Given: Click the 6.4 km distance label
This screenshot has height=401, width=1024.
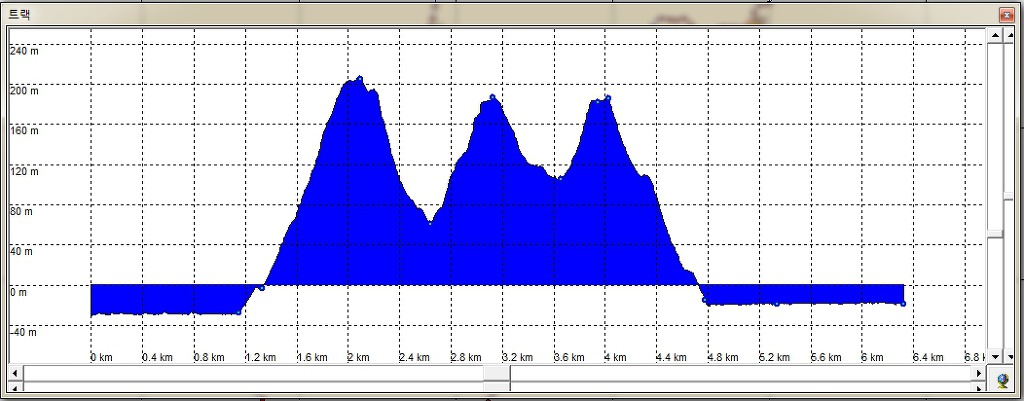Looking at the screenshot, I should (x=928, y=357).
